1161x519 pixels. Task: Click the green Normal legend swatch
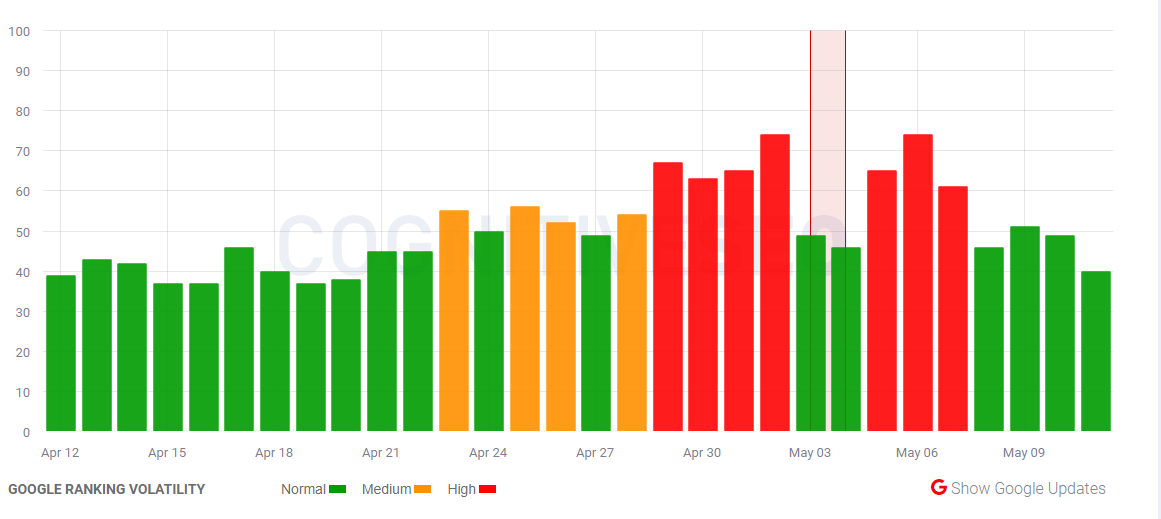pos(338,489)
